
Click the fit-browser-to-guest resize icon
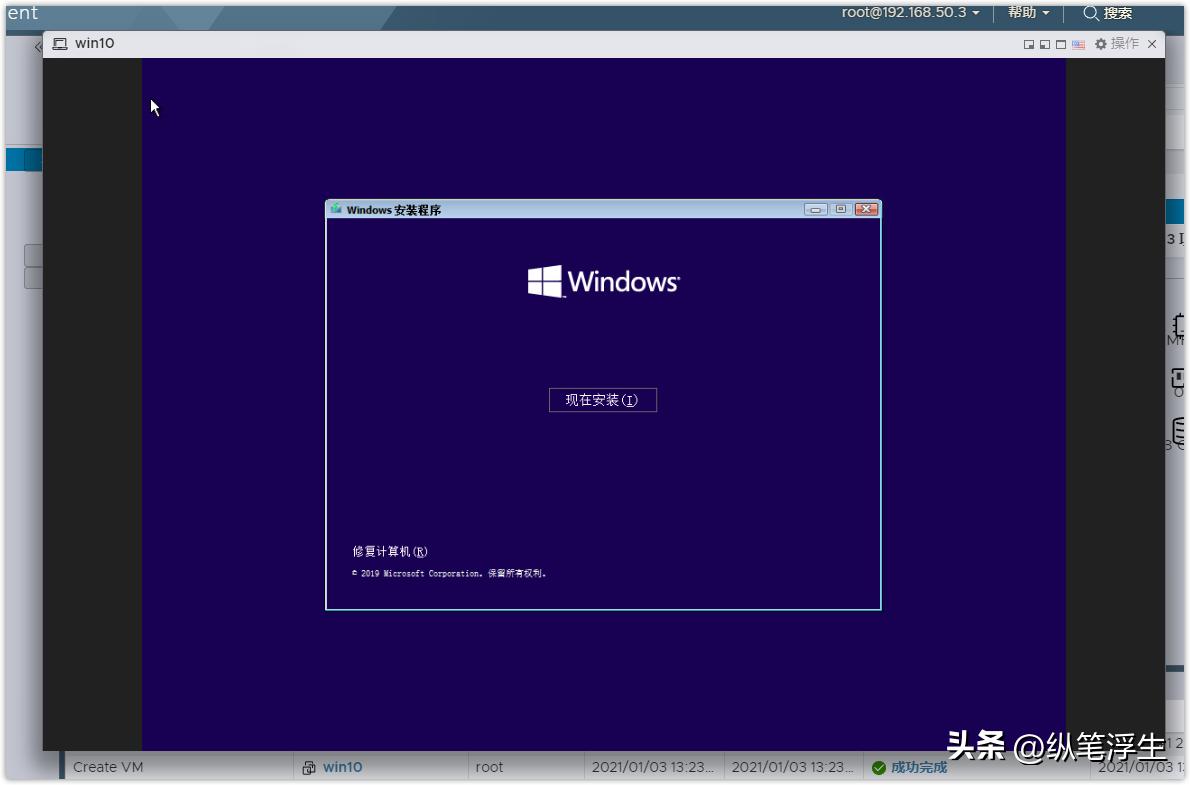coord(1045,44)
